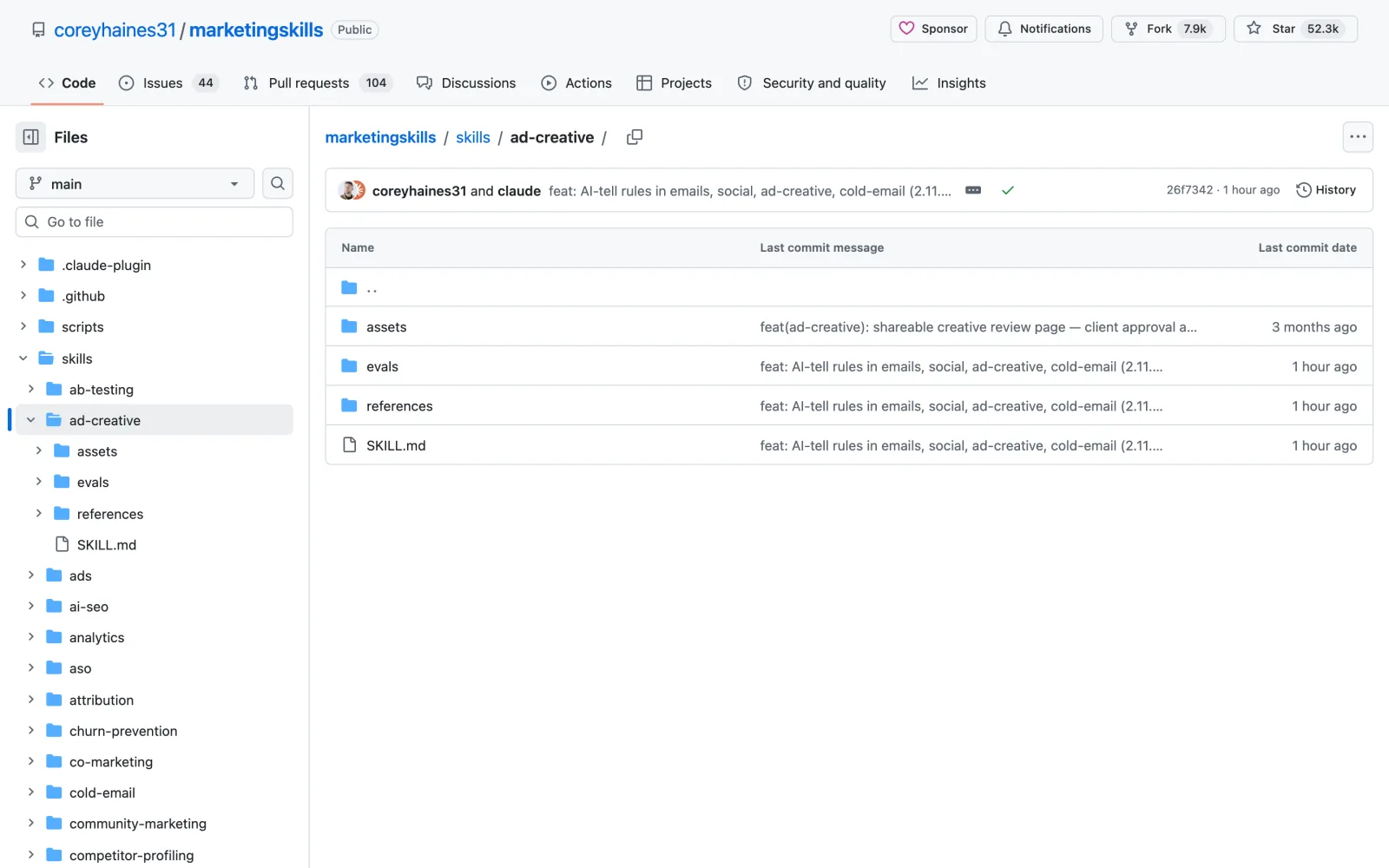
Task: Open the Insights tab
Action: point(949,82)
